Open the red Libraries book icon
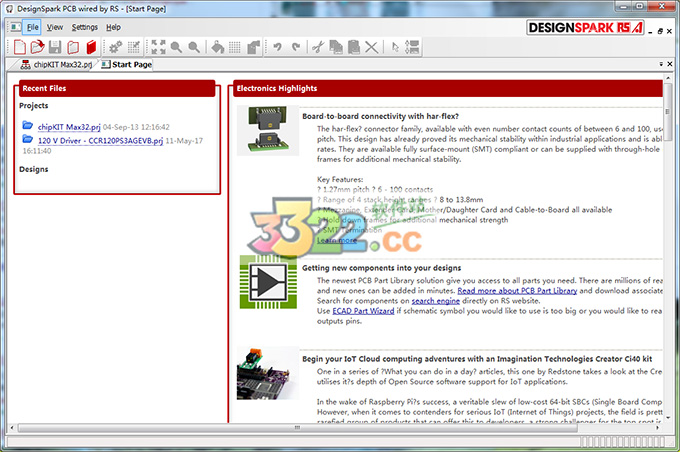The height and width of the screenshot is (452, 680). [91, 47]
